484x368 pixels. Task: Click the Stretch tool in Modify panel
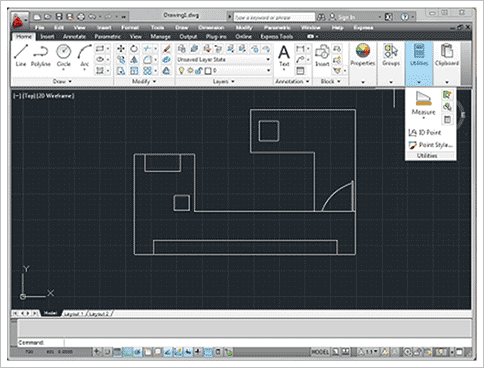coord(121,71)
